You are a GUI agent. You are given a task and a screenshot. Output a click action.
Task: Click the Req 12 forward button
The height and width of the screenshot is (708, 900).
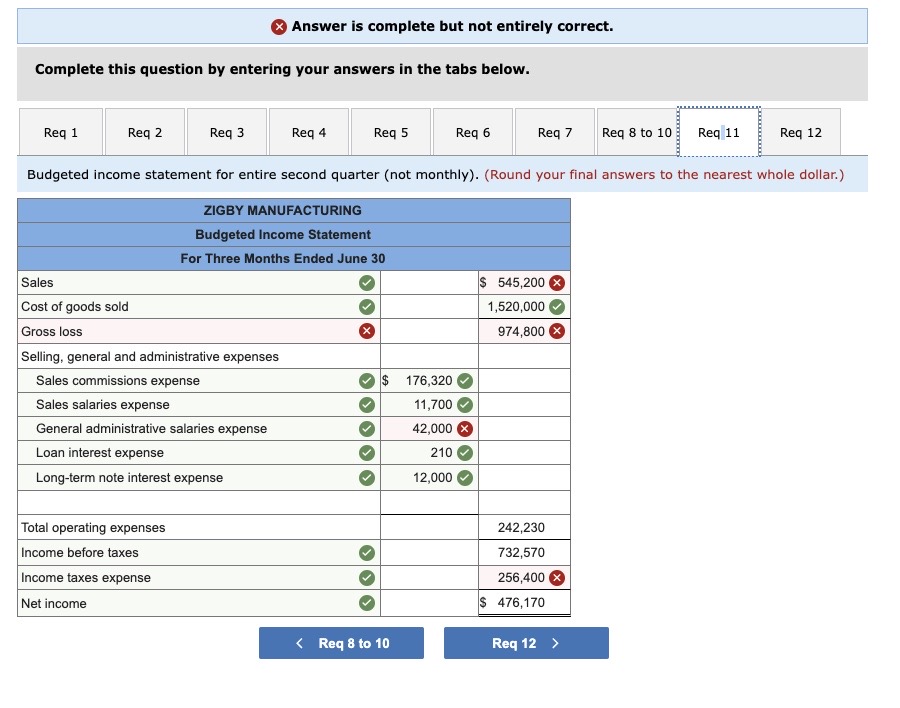tap(527, 643)
